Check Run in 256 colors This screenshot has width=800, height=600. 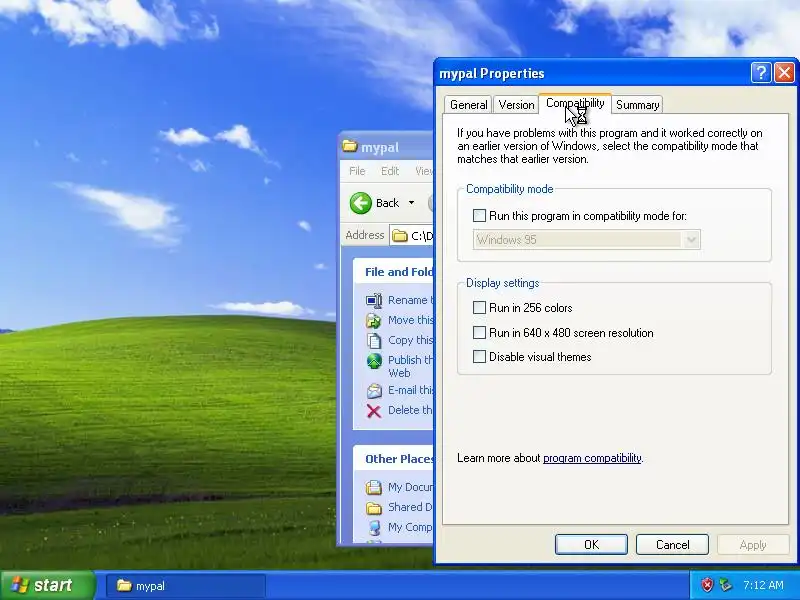(x=479, y=308)
